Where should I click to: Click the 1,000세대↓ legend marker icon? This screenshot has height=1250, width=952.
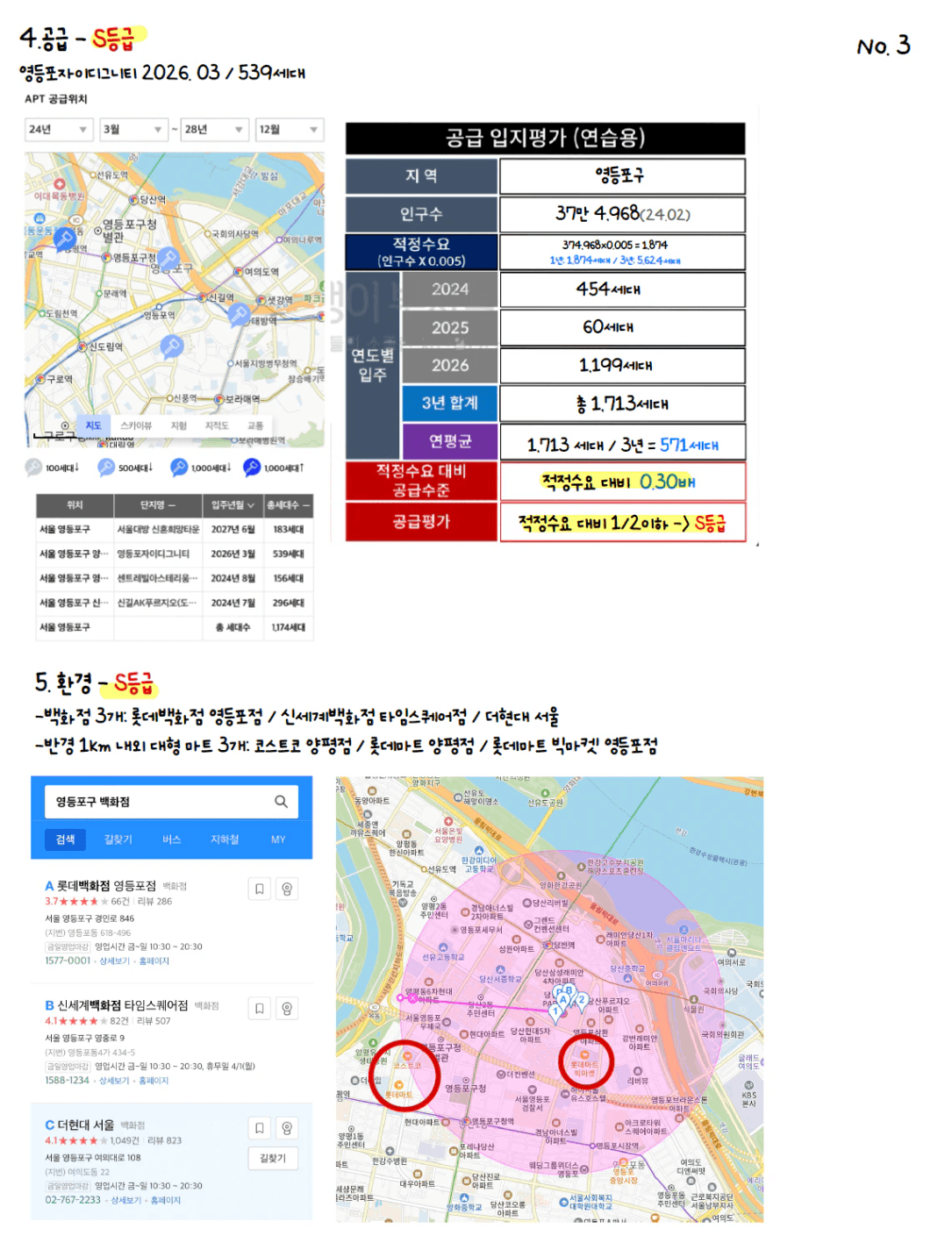[x=179, y=467]
